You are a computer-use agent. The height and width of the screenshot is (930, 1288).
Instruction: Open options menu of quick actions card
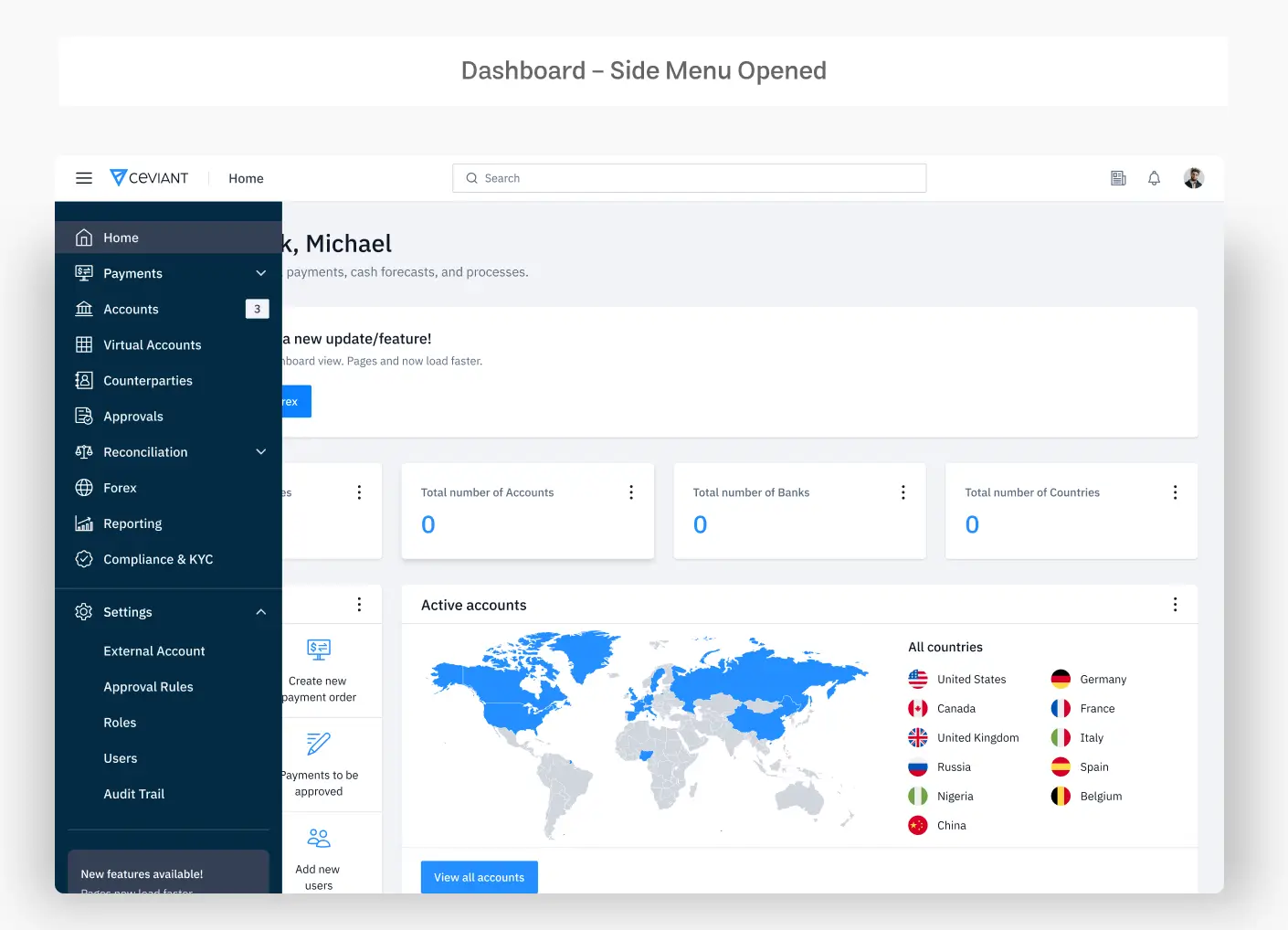click(359, 605)
